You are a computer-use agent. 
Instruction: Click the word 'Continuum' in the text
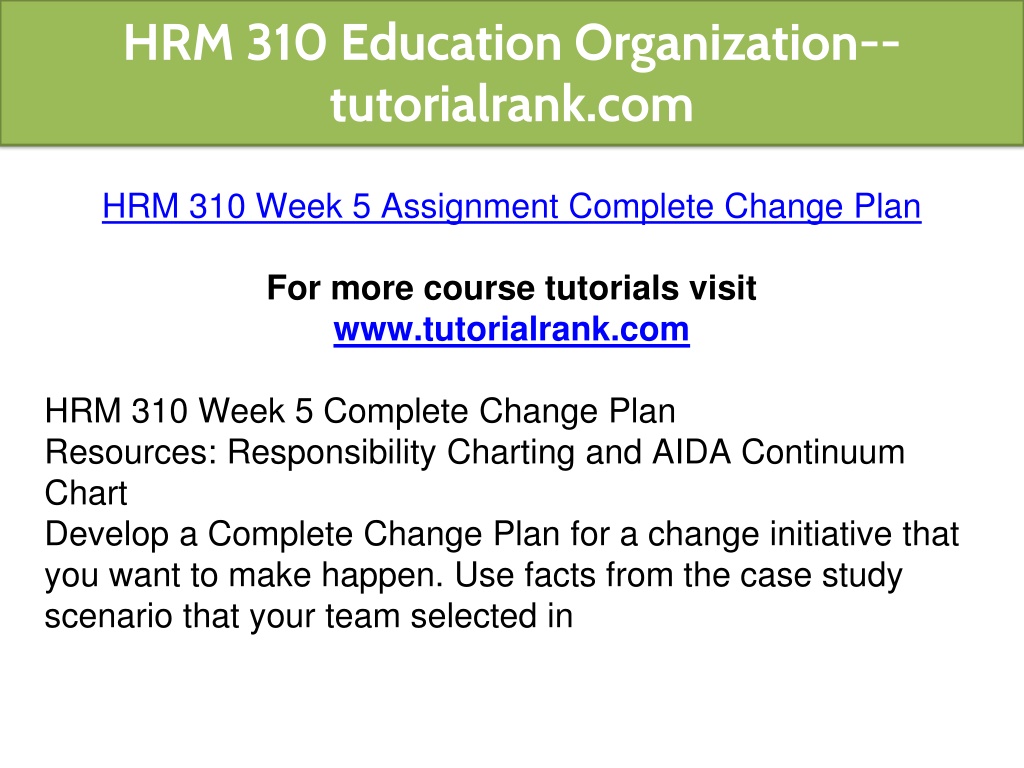(823, 453)
